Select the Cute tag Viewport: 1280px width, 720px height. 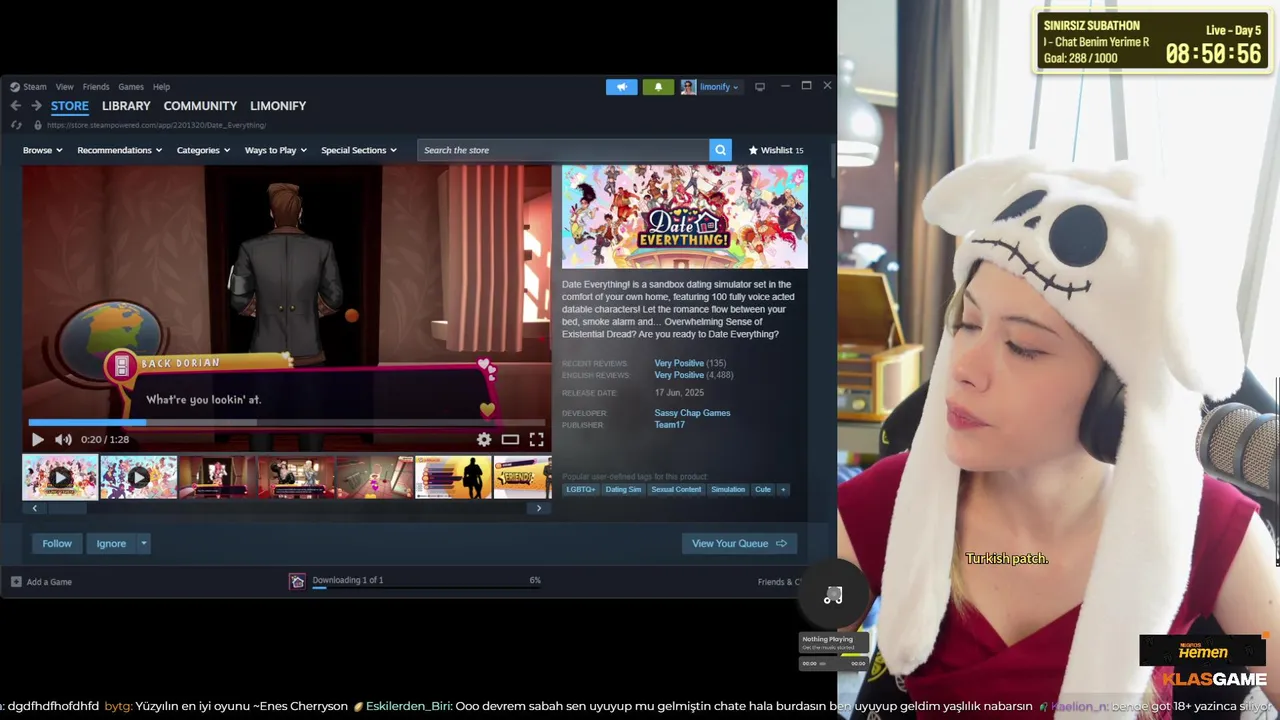[x=763, y=489]
